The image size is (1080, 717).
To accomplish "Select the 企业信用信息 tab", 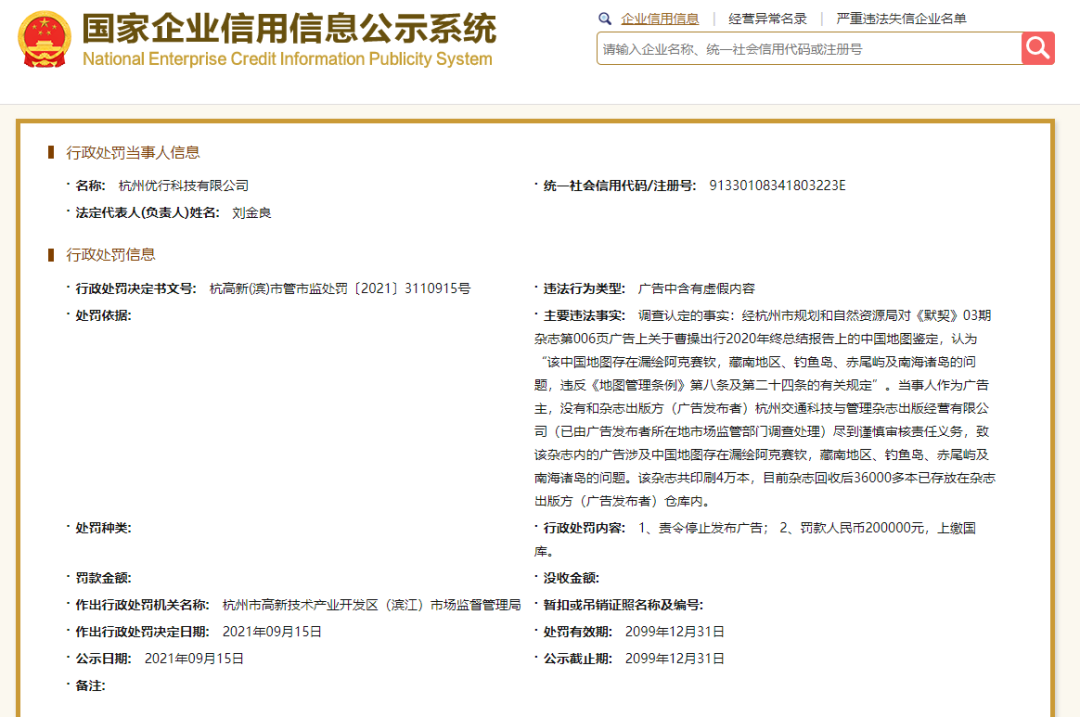I will pos(660,19).
